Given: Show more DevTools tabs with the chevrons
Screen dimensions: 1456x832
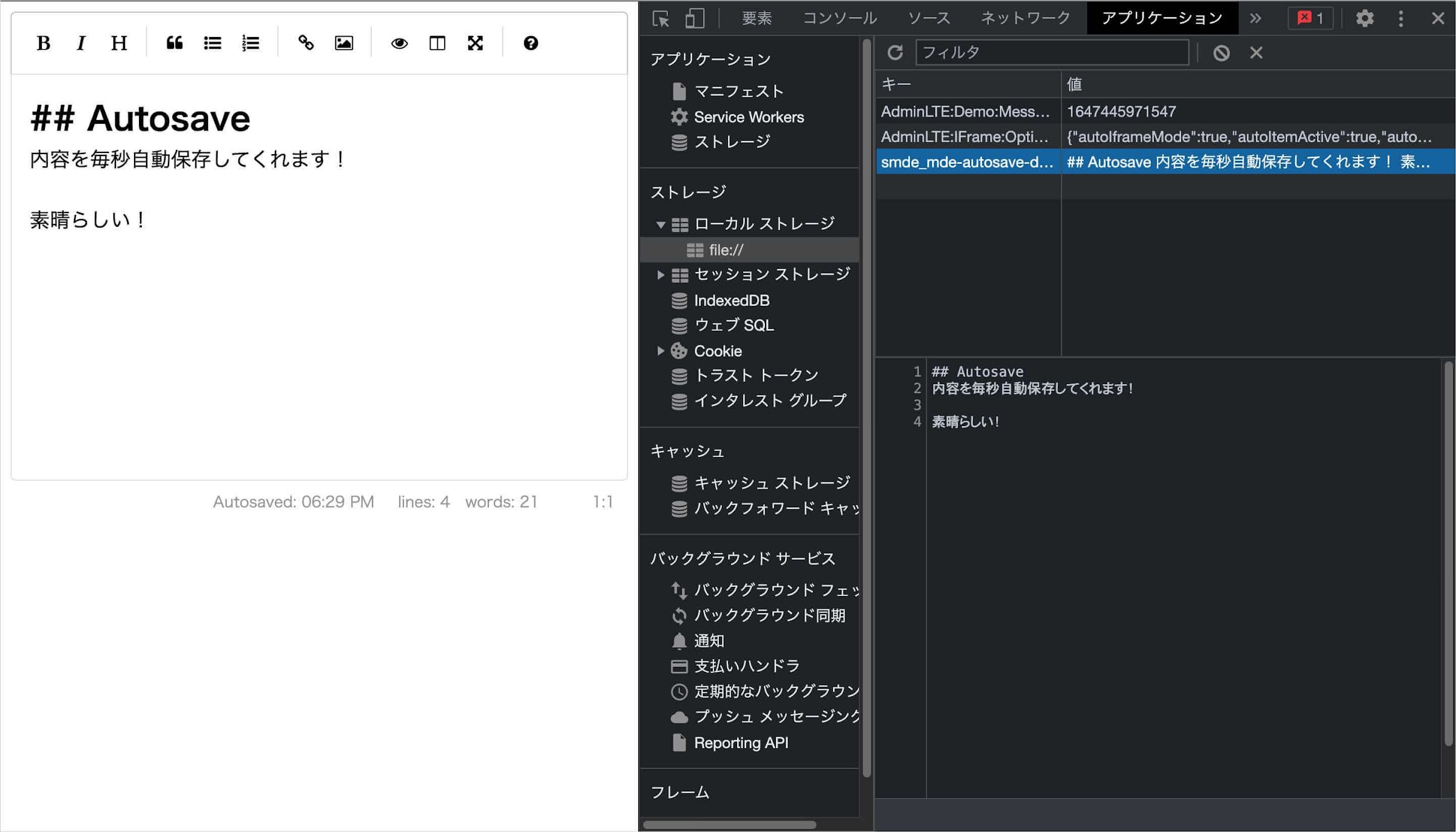Looking at the screenshot, I should pos(1255,18).
